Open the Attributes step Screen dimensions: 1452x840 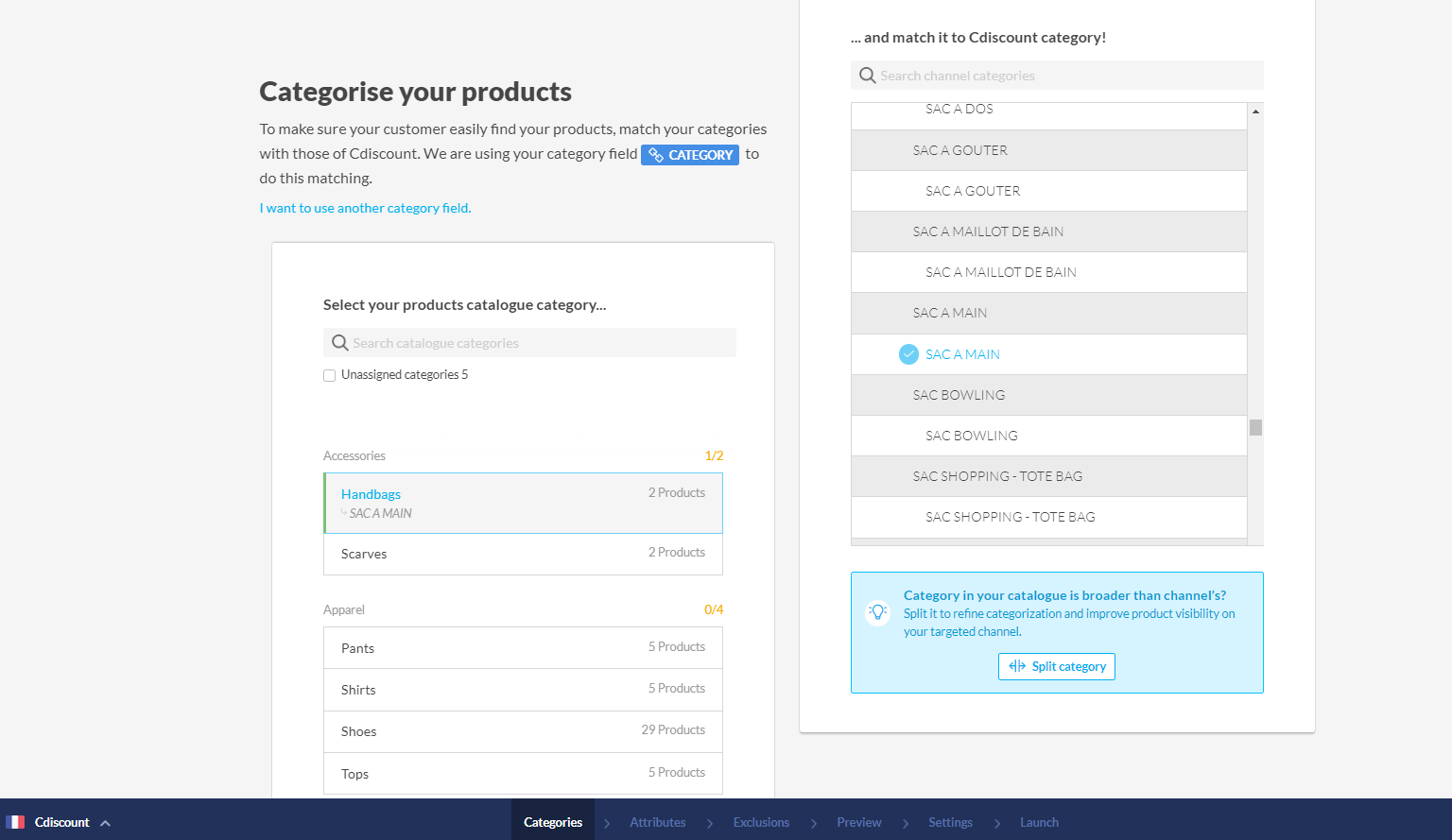click(x=657, y=822)
